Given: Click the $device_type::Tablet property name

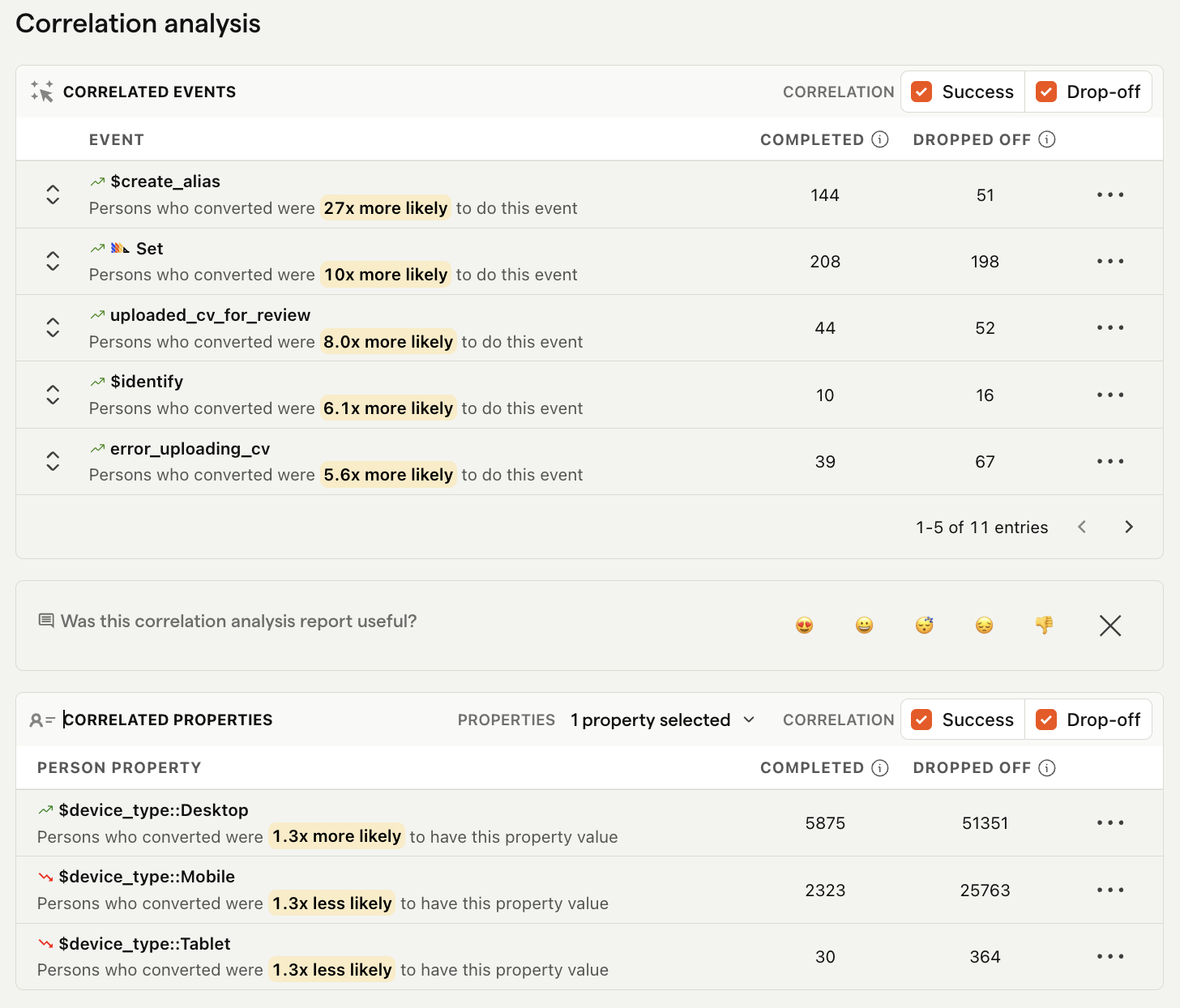Looking at the screenshot, I should click(144, 944).
